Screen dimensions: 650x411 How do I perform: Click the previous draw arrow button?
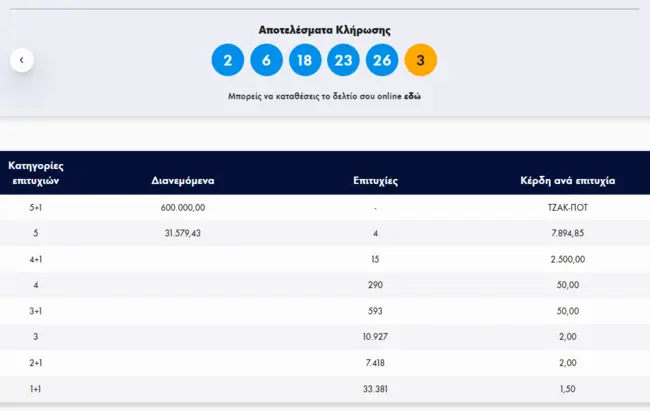[x=22, y=60]
